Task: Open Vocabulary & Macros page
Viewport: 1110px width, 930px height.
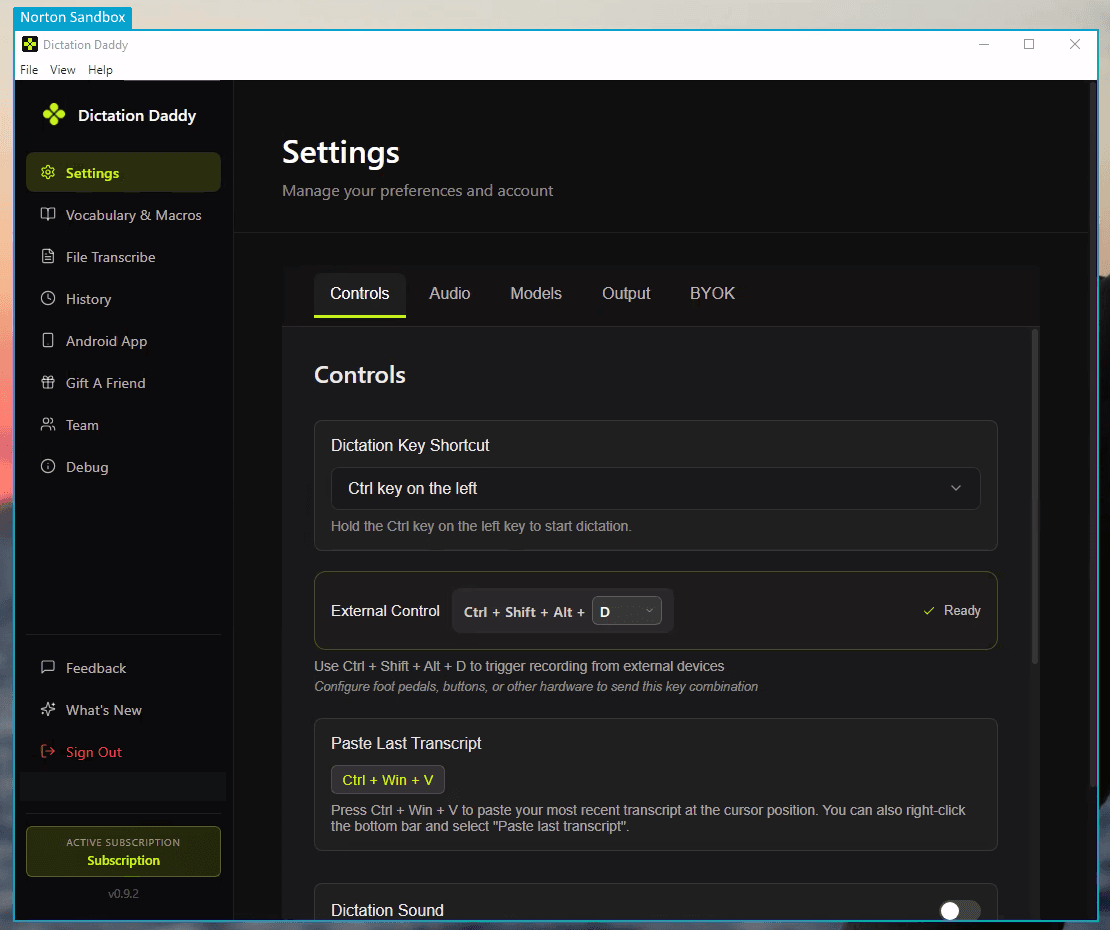Action: click(x=123, y=214)
